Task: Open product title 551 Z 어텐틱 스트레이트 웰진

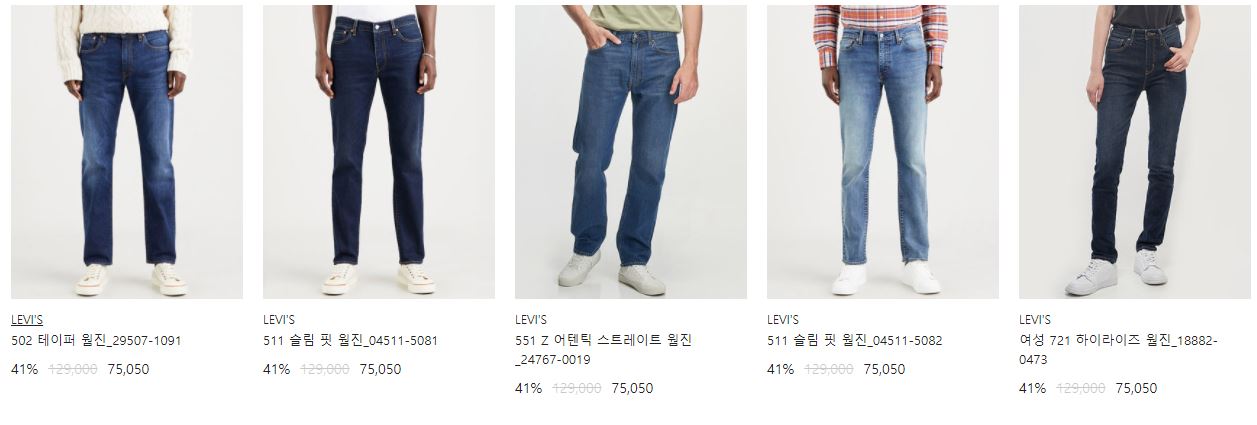Action: tap(603, 350)
